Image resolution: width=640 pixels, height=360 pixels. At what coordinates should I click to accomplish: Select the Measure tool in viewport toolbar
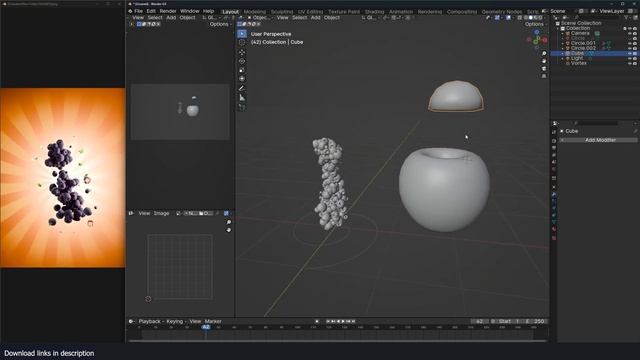coord(242,98)
